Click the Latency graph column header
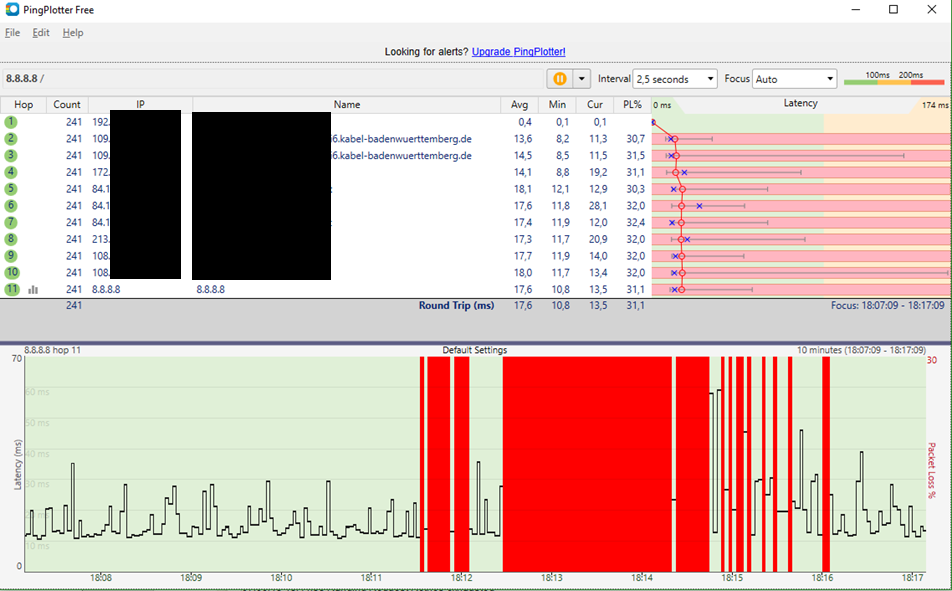The width and height of the screenshot is (952, 591). click(800, 103)
